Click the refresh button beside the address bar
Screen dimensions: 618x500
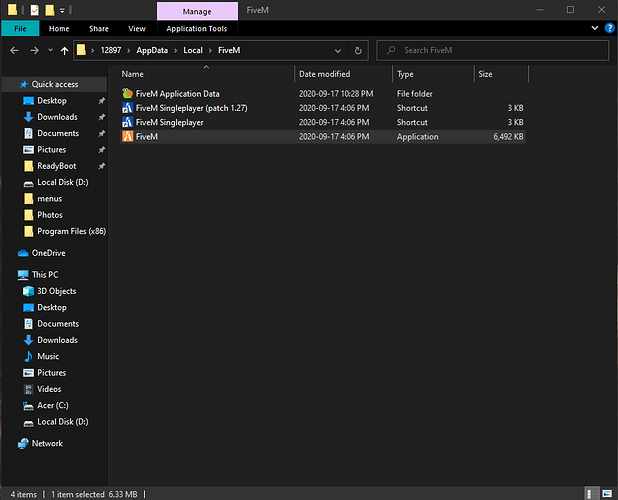coord(359,50)
